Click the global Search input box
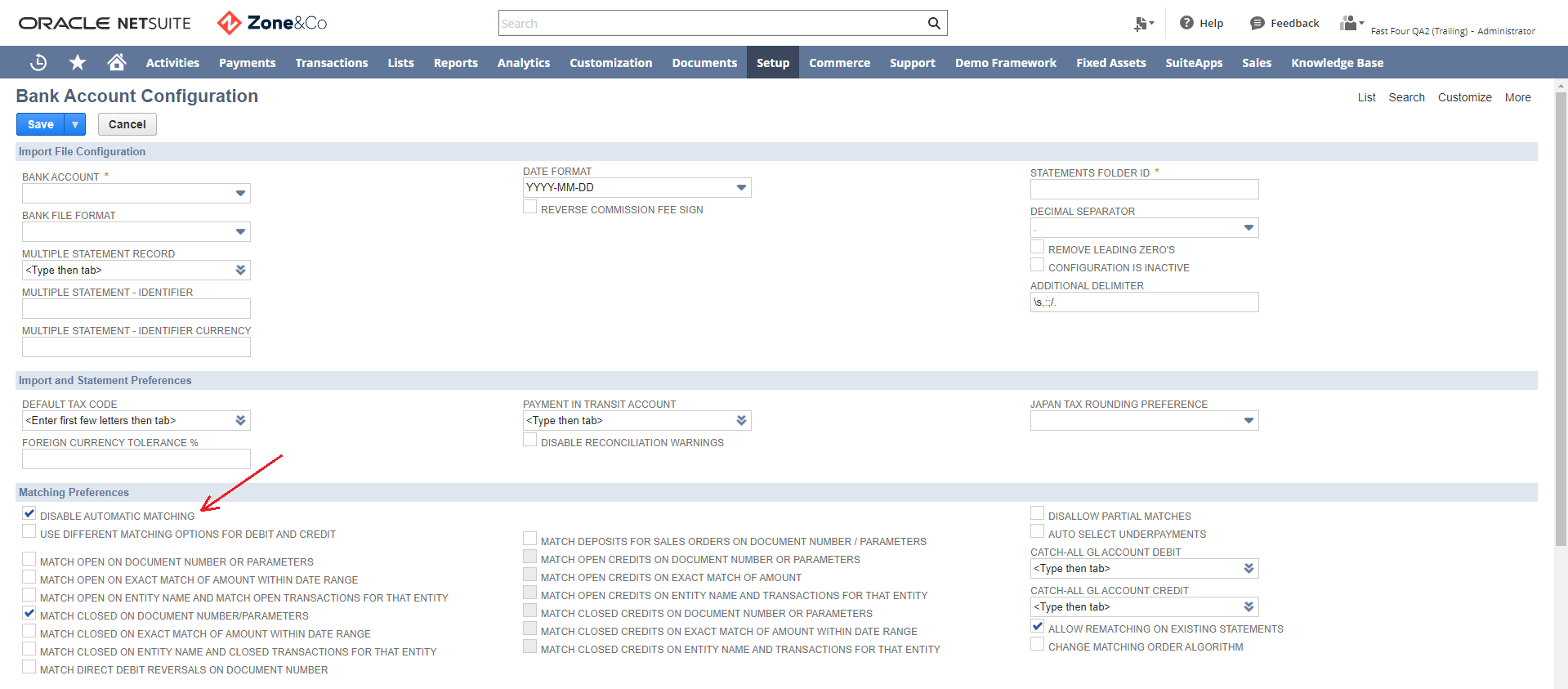The height and width of the screenshot is (689, 1568). click(x=711, y=23)
